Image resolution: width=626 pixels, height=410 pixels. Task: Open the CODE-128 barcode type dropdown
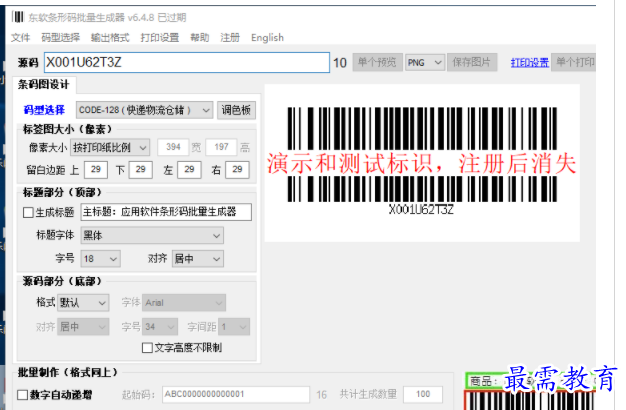coord(144,110)
